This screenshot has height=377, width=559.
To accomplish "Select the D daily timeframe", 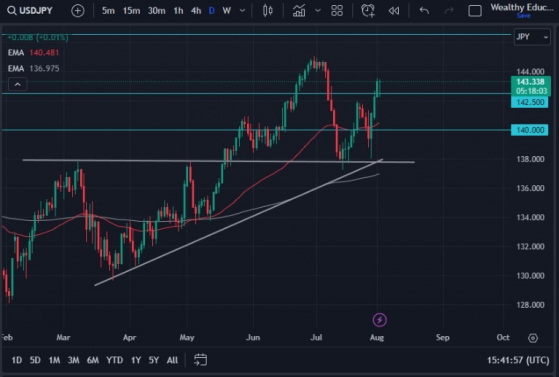I will (212, 11).
